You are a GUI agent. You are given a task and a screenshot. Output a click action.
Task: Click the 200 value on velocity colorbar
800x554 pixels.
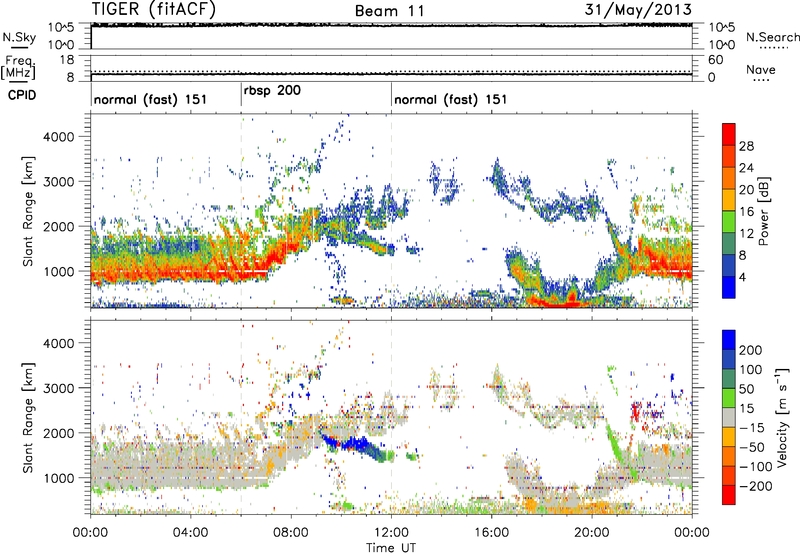(751, 350)
